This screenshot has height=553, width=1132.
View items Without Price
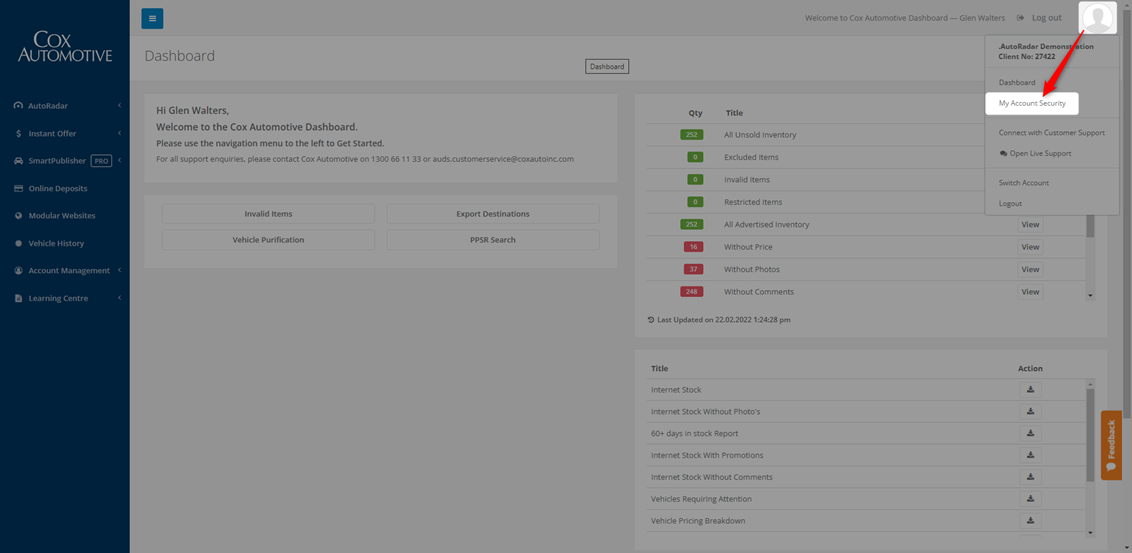1030,247
